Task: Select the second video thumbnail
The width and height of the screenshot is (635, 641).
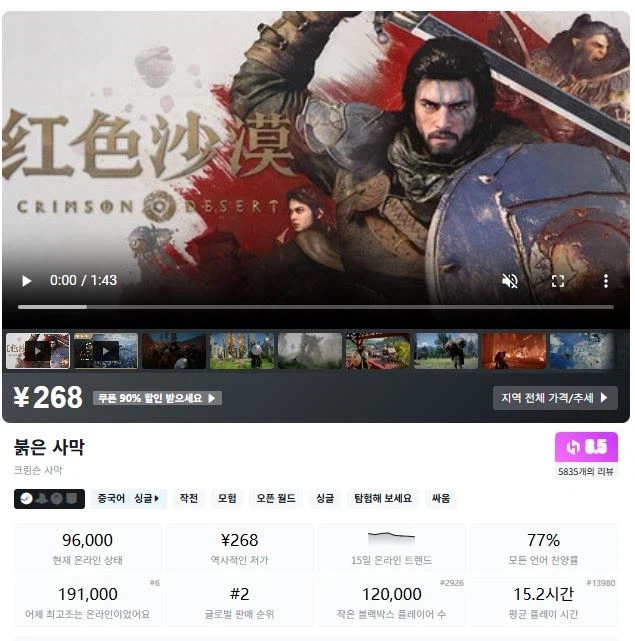Action: [x=106, y=351]
